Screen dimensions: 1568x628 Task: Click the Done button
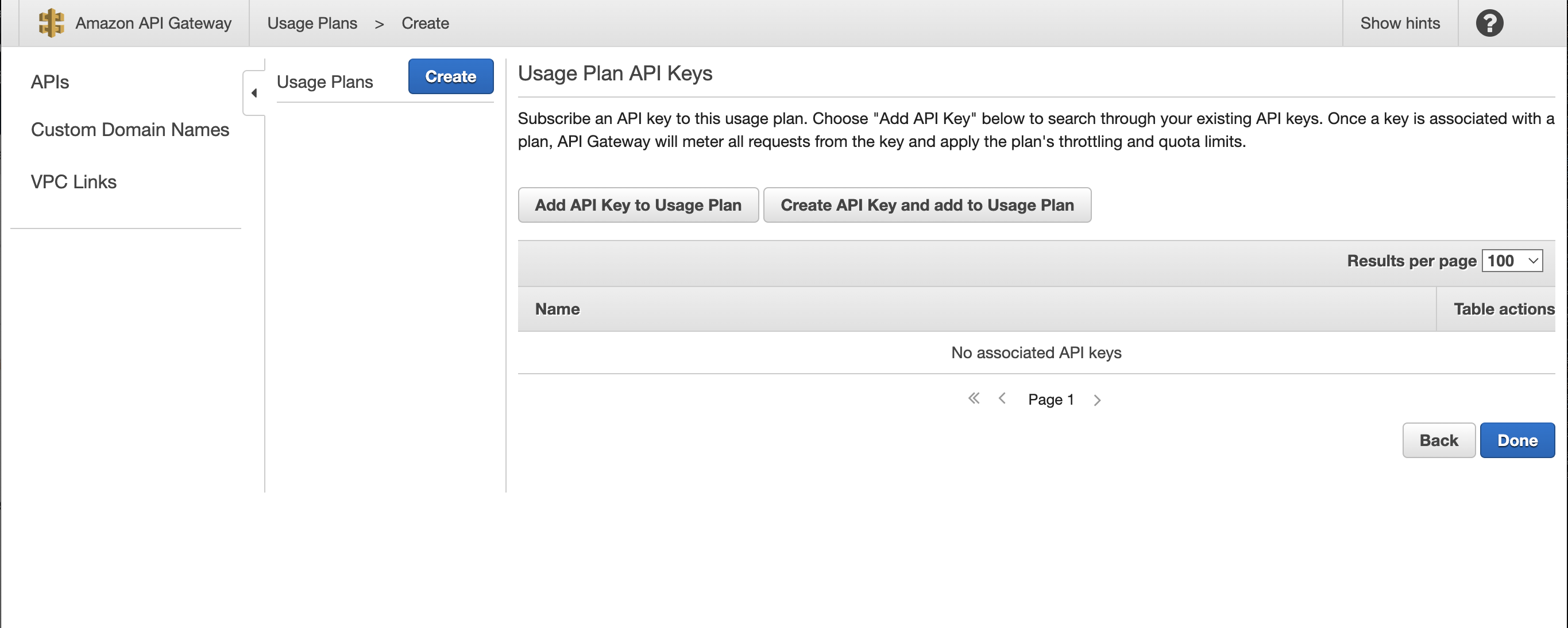(x=1517, y=440)
